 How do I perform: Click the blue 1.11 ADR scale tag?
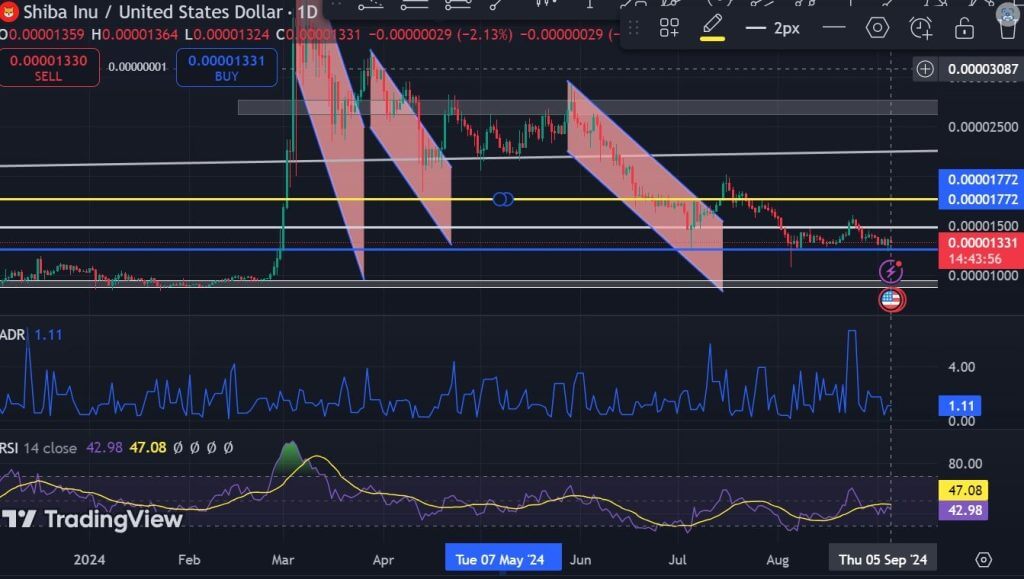pyautogui.click(x=960, y=406)
